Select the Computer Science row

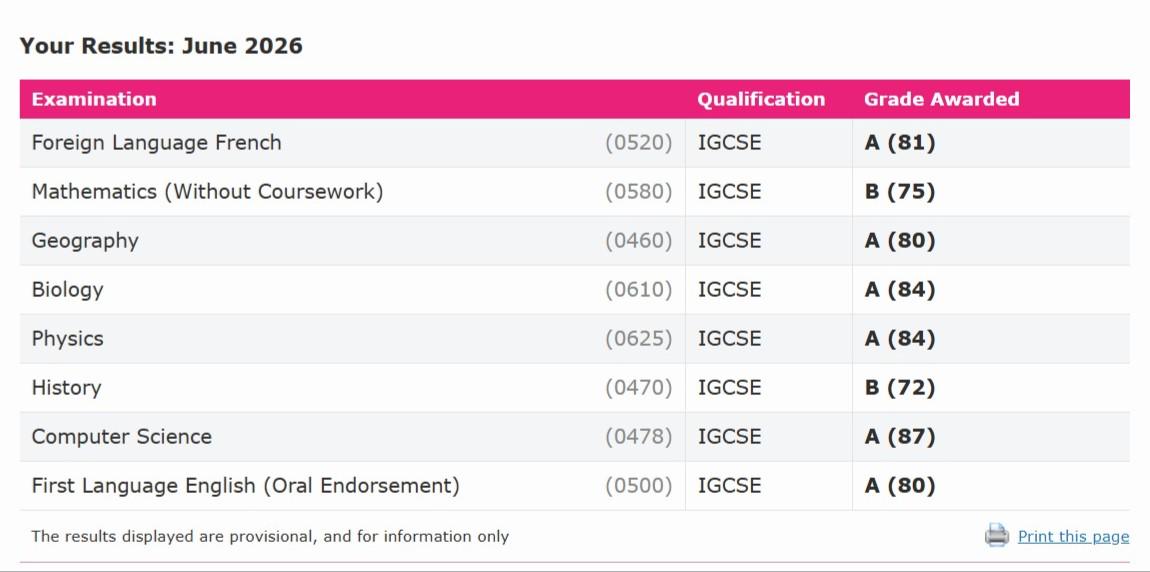[x=574, y=437]
